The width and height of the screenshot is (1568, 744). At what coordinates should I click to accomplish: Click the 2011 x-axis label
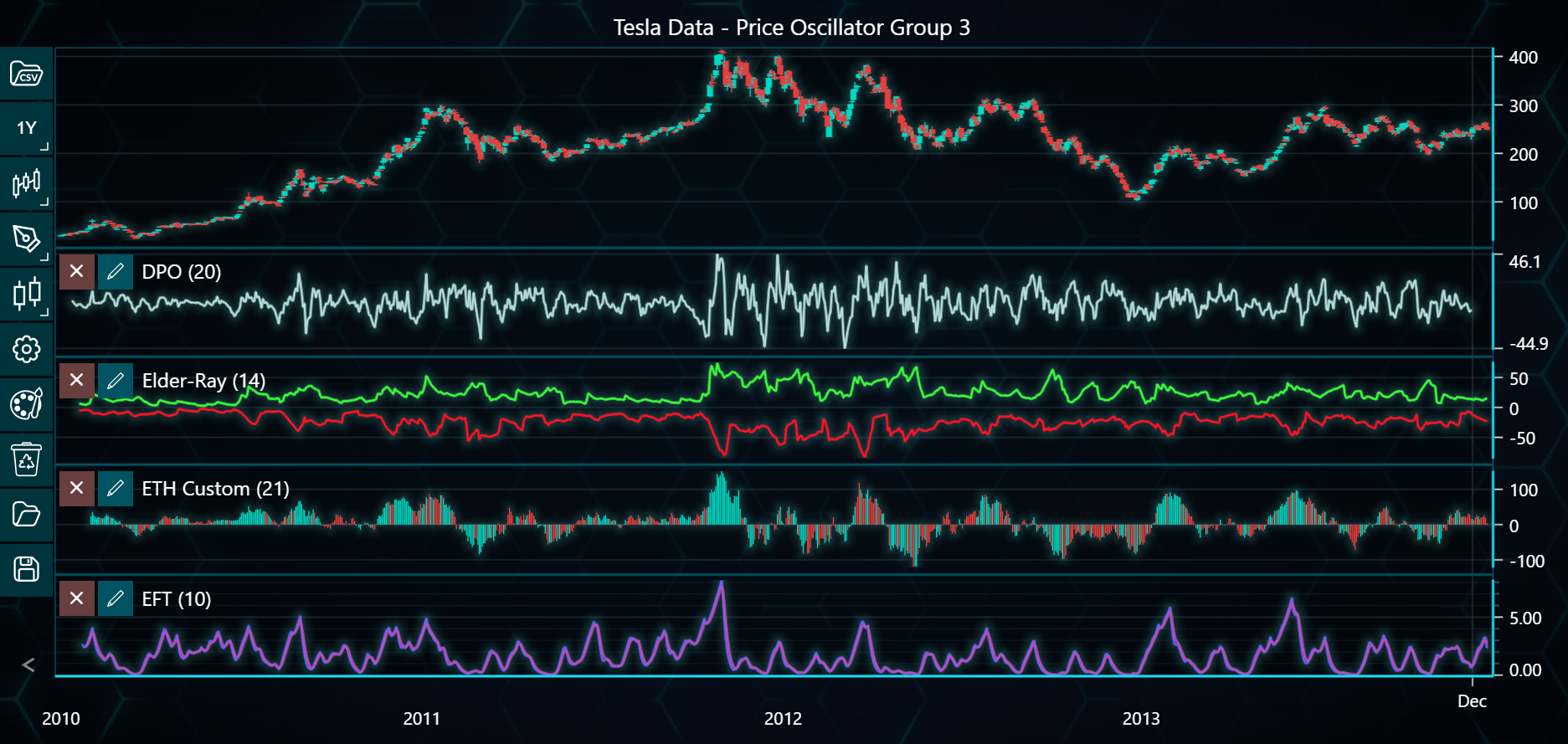coord(422,719)
